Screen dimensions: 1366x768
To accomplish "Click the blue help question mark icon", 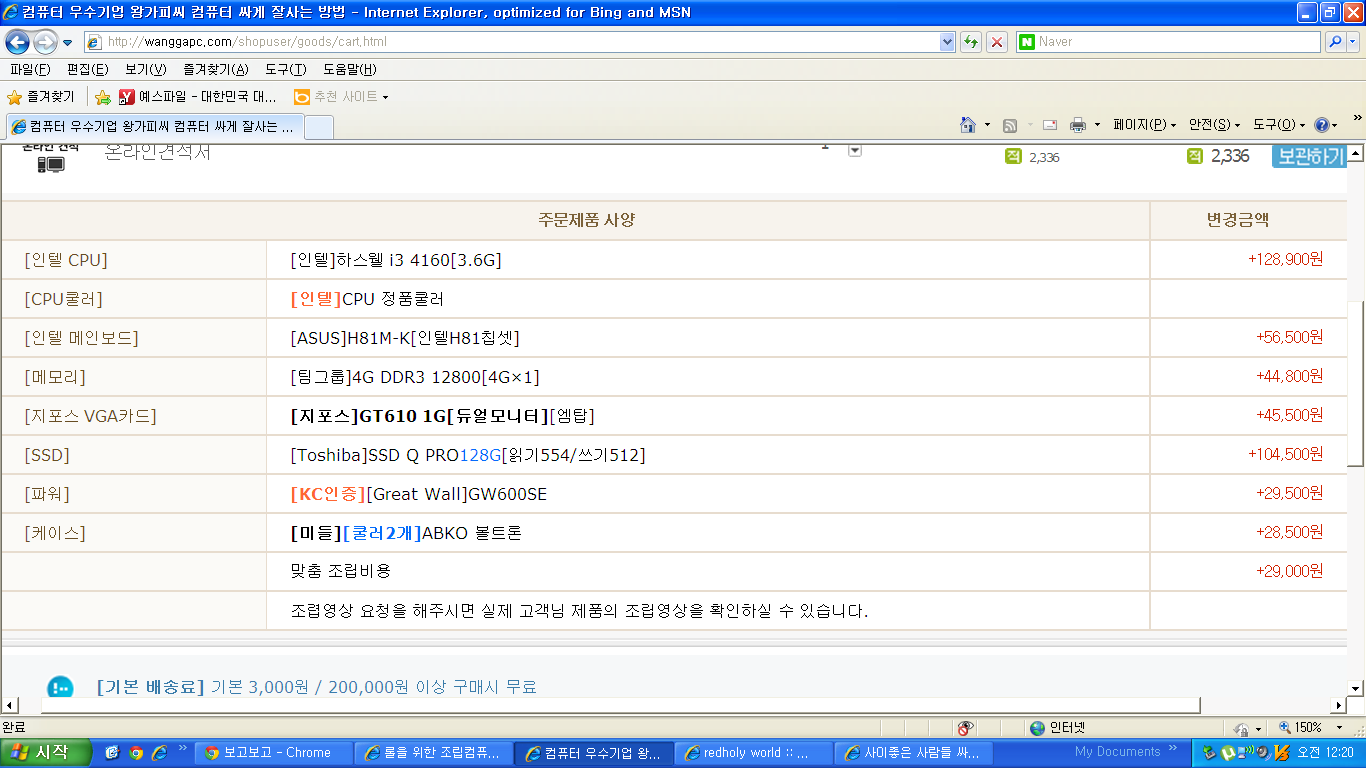I will coord(1322,125).
